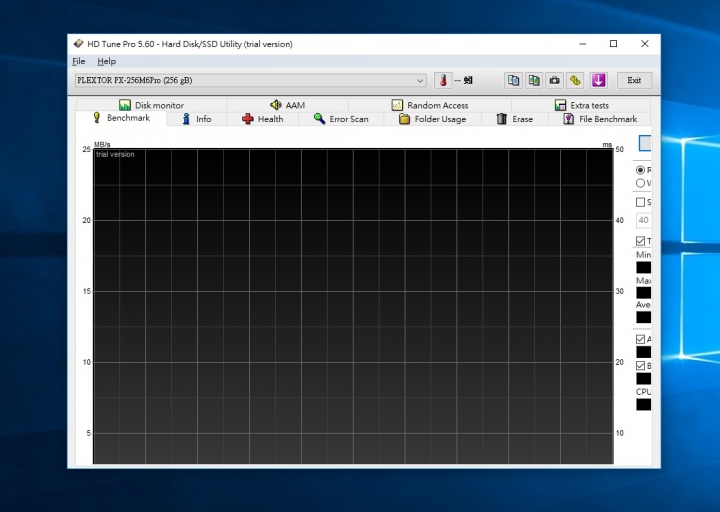
Task: Select the Read radio button
Action: 641,170
